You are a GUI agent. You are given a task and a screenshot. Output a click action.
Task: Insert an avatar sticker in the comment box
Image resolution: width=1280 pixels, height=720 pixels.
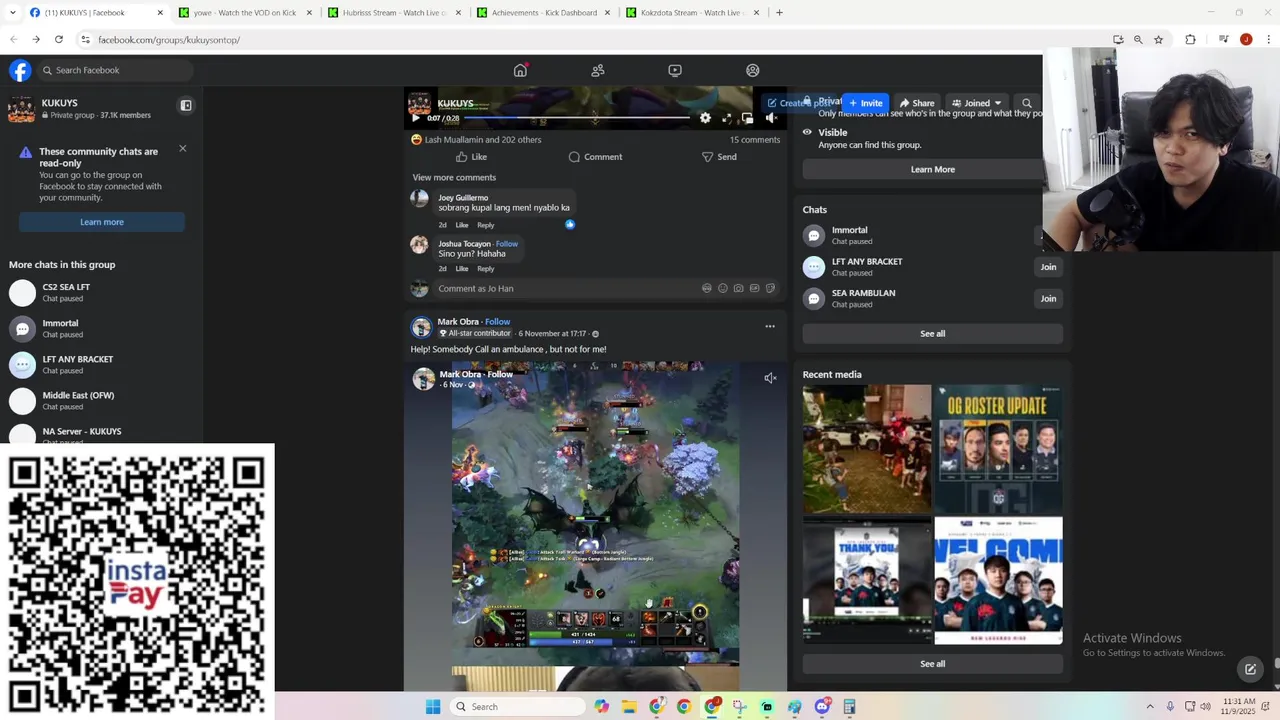(x=707, y=288)
